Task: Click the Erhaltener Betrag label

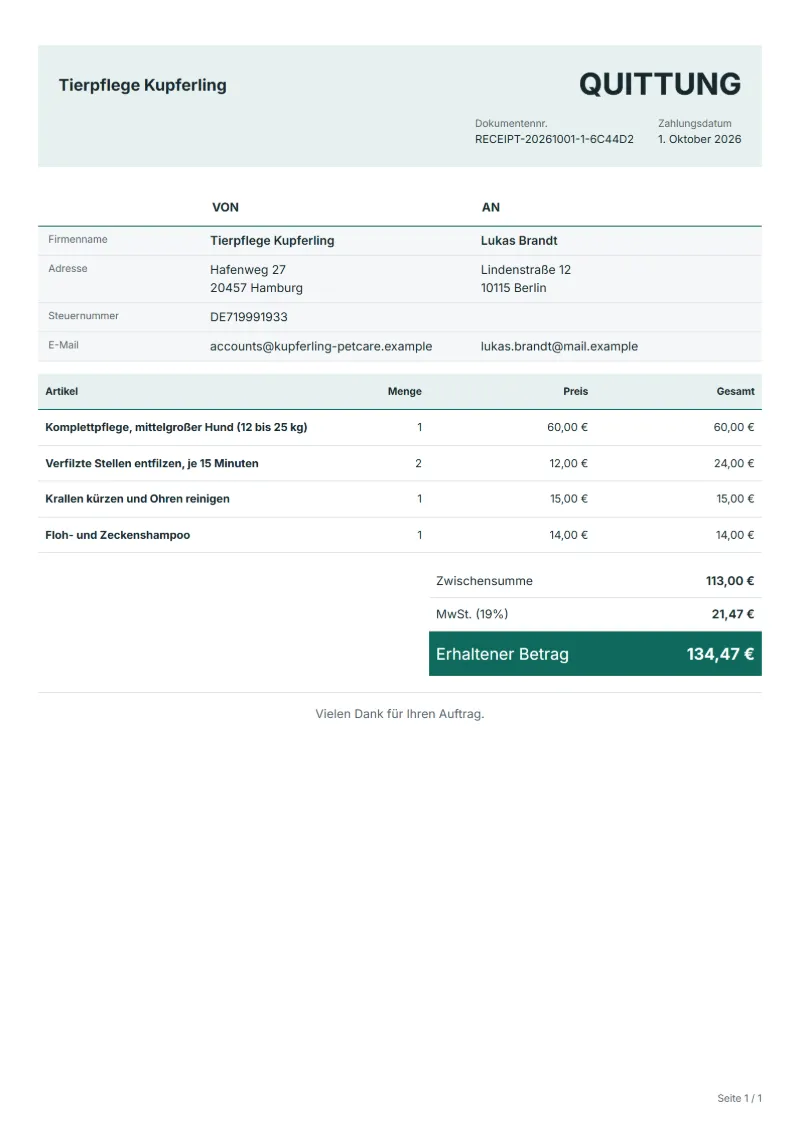Action: [502, 654]
